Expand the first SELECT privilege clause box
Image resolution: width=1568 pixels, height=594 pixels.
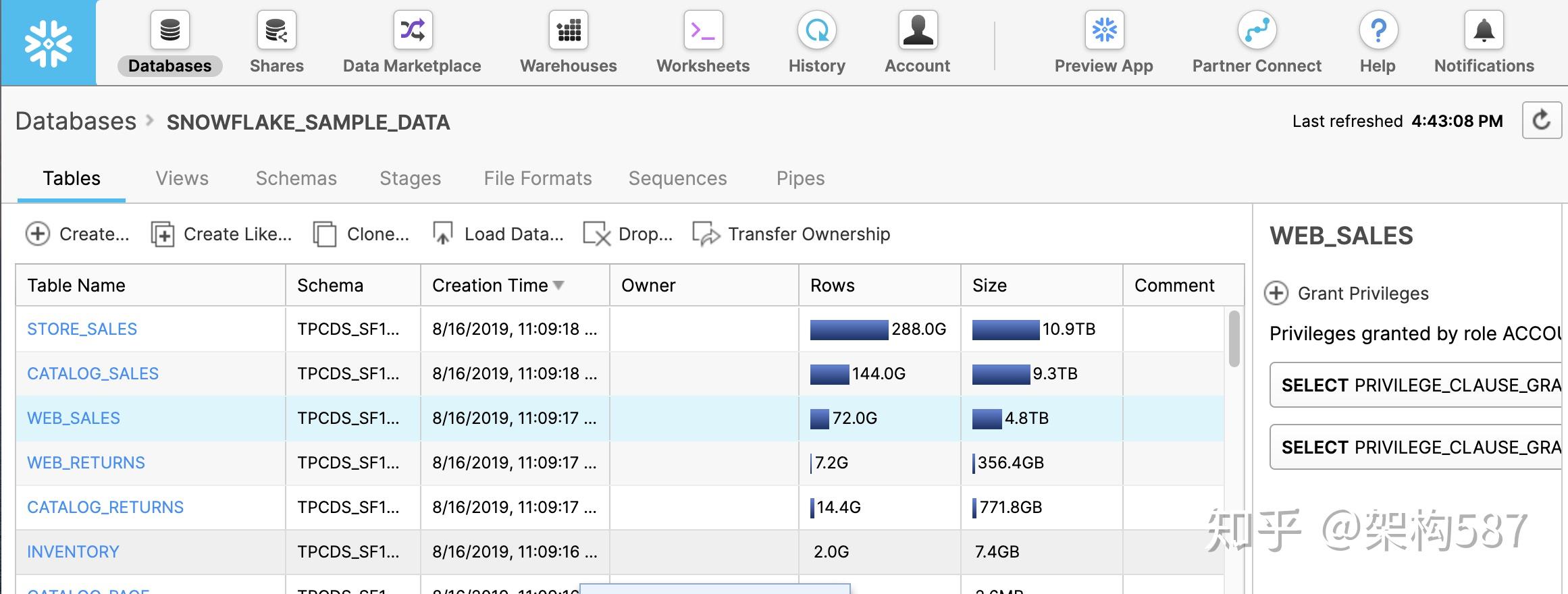[1418, 385]
